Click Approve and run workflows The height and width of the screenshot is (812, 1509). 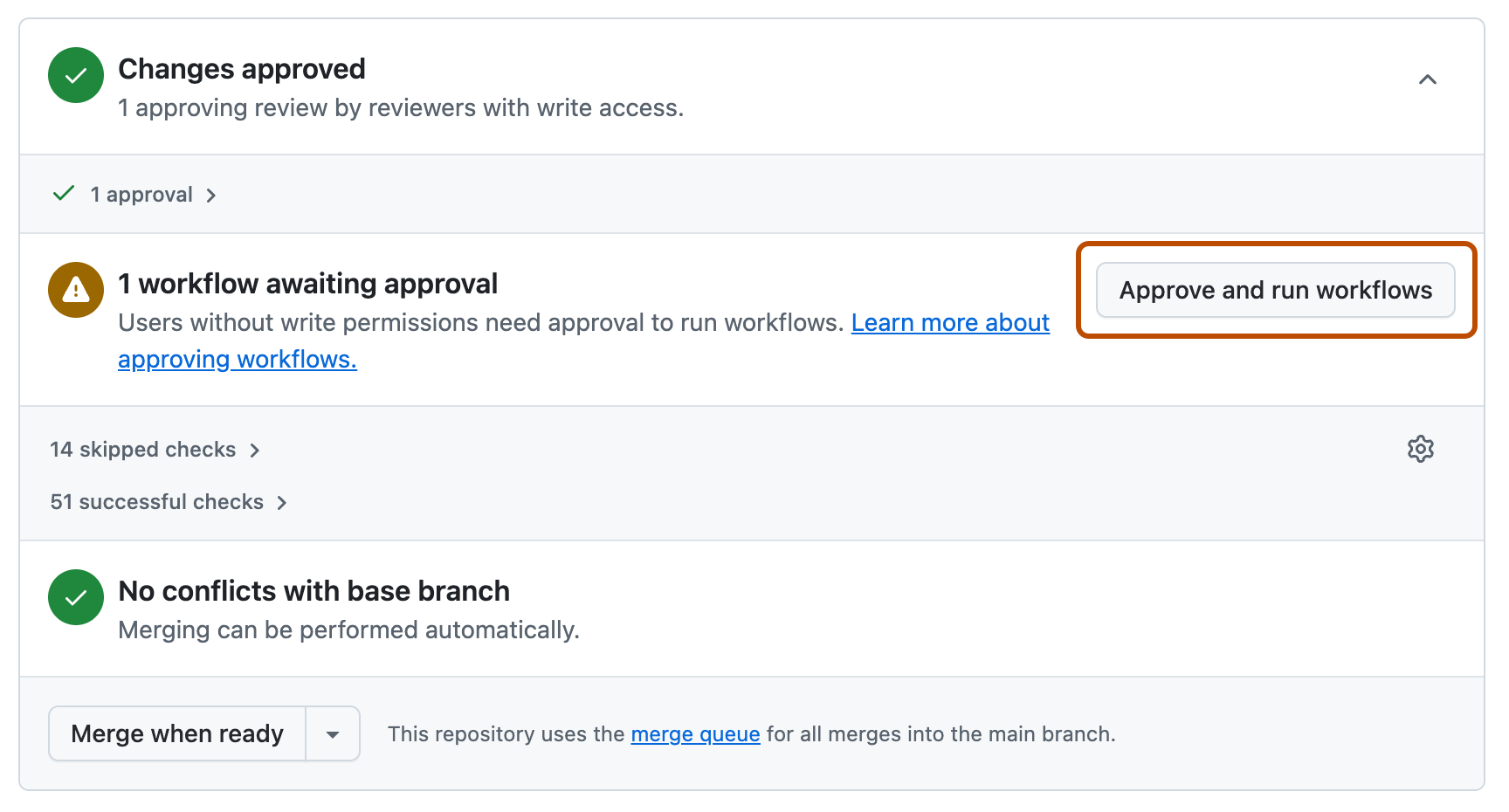[1275, 290]
